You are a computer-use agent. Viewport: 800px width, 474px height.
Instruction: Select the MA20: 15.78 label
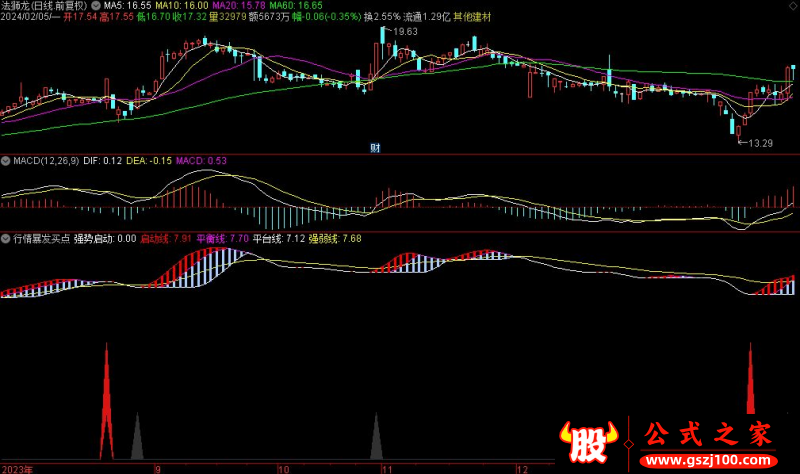click(x=239, y=6)
